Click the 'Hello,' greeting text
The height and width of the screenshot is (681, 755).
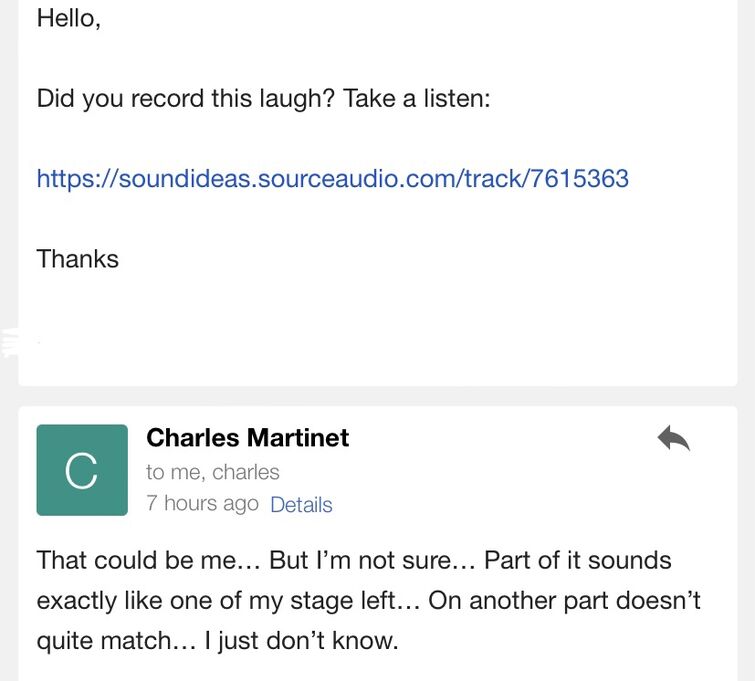tap(68, 18)
